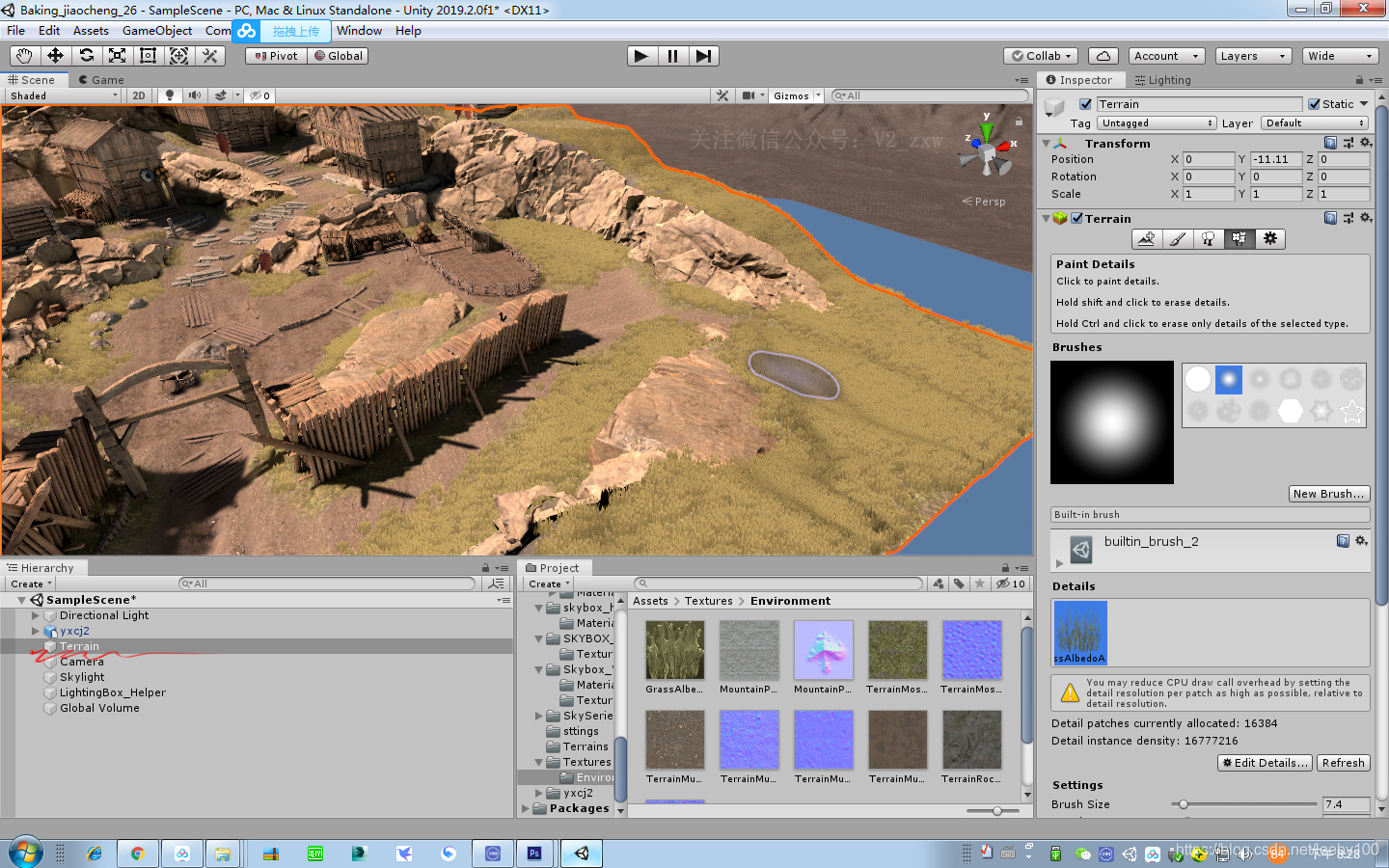Toggle scene lighting bulb icon
This screenshot has height=868, width=1389.
(x=170, y=95)
